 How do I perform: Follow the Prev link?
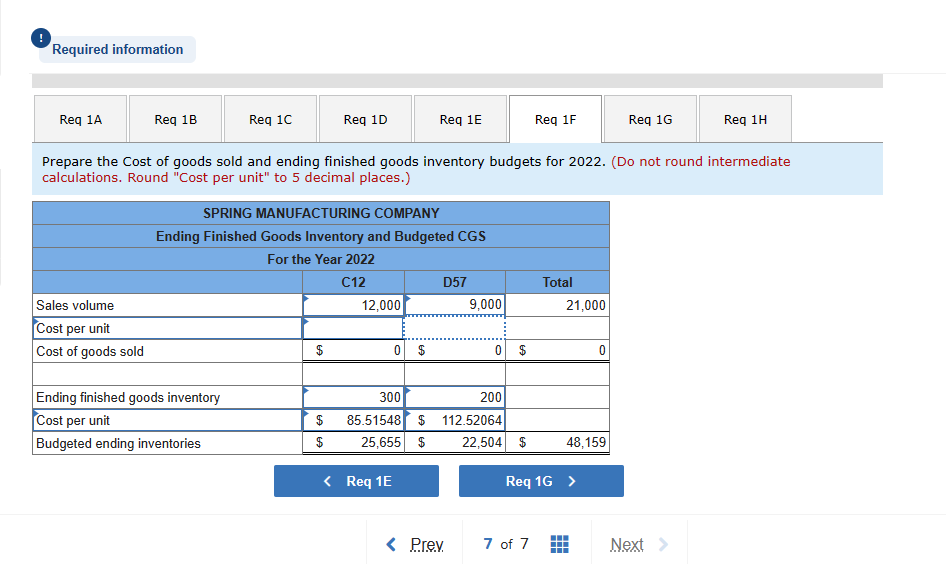pos(427,544)
